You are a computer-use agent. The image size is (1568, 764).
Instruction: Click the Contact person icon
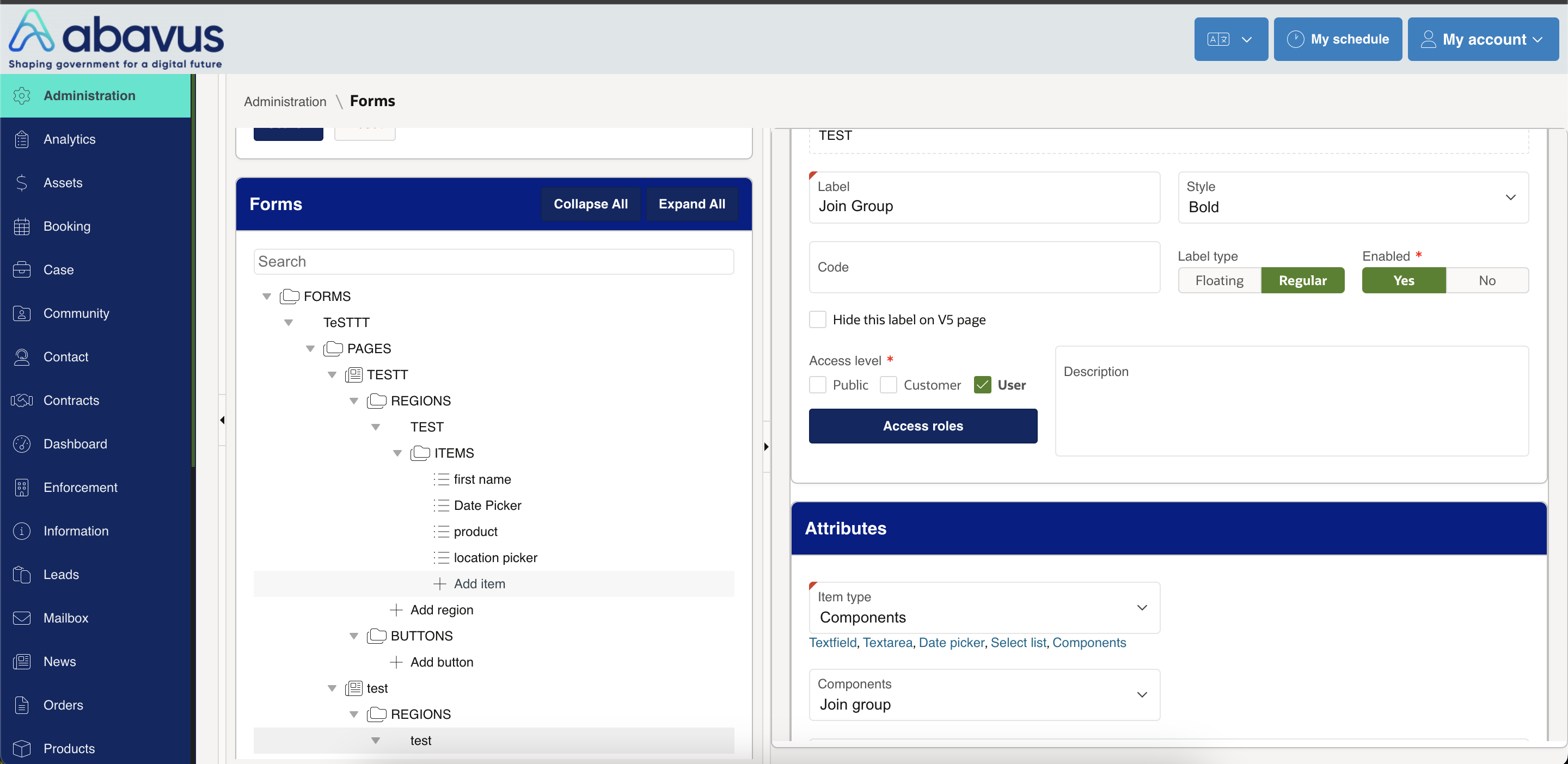point(22,357)
